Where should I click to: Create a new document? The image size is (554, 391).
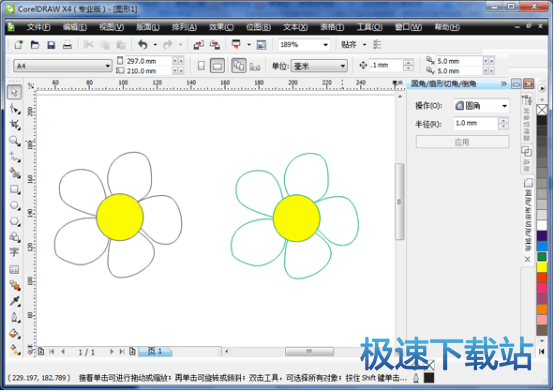pos(18,45)
